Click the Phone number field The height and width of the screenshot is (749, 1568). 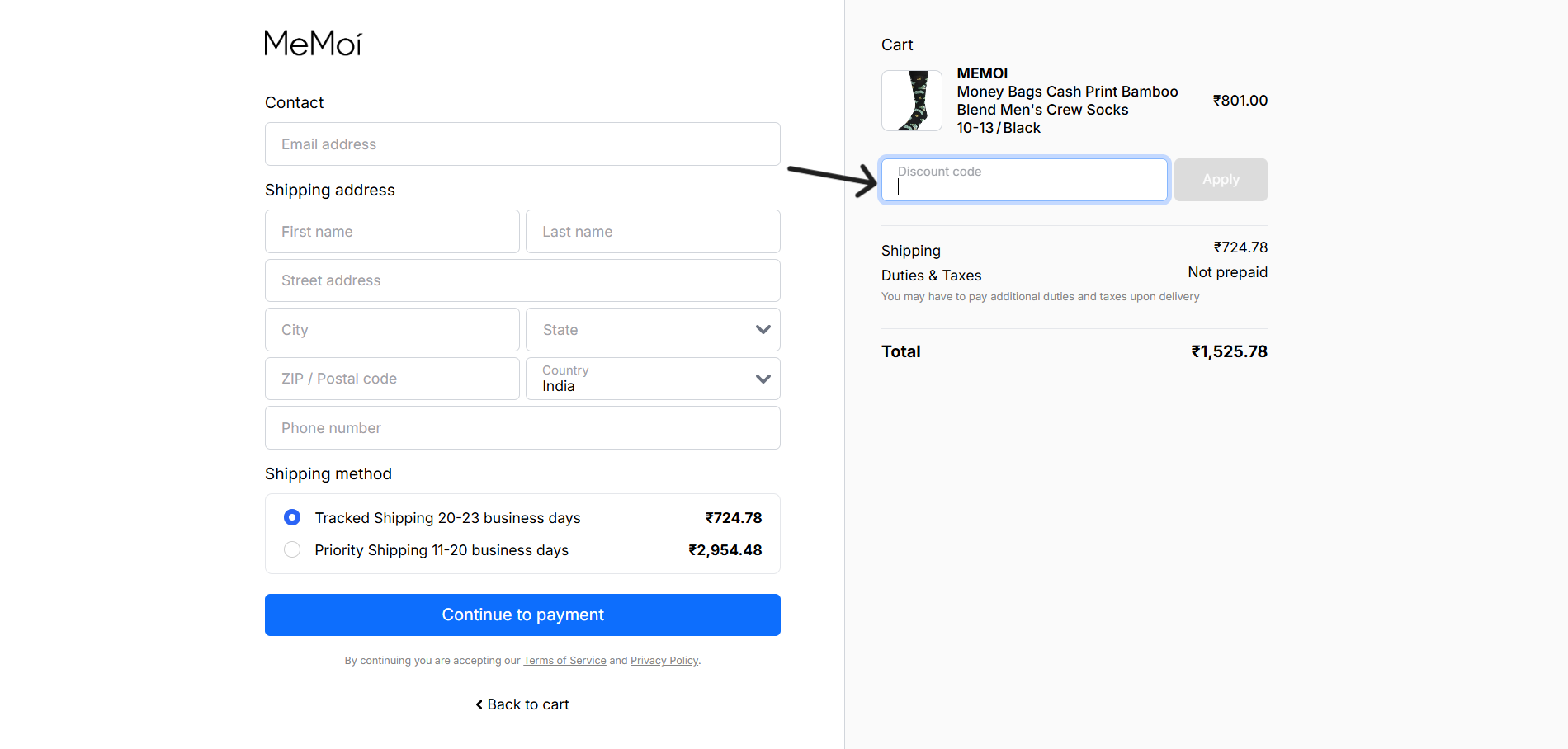(522, 428)
